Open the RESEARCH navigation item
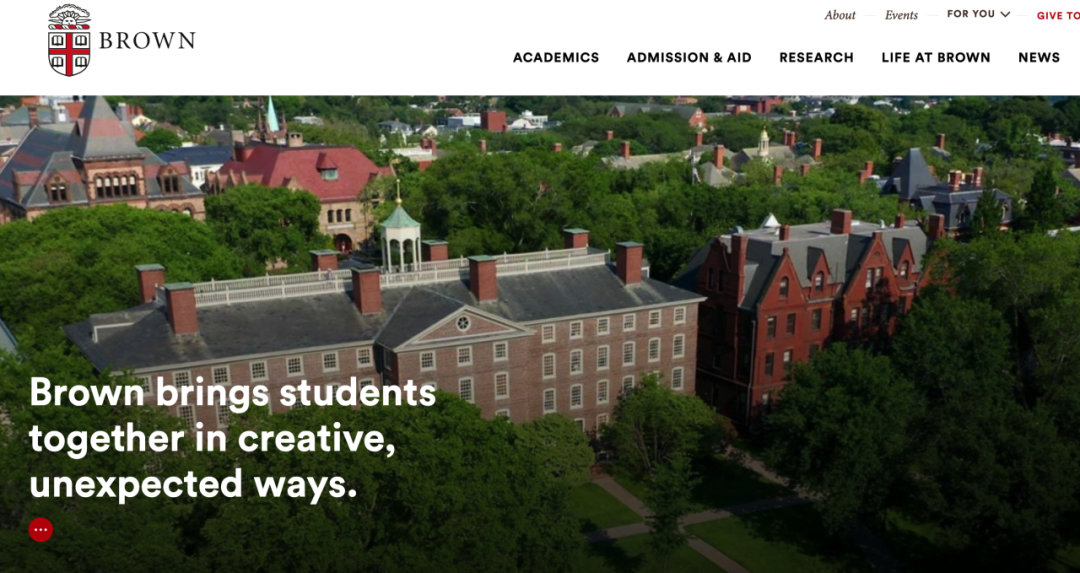 816,58
